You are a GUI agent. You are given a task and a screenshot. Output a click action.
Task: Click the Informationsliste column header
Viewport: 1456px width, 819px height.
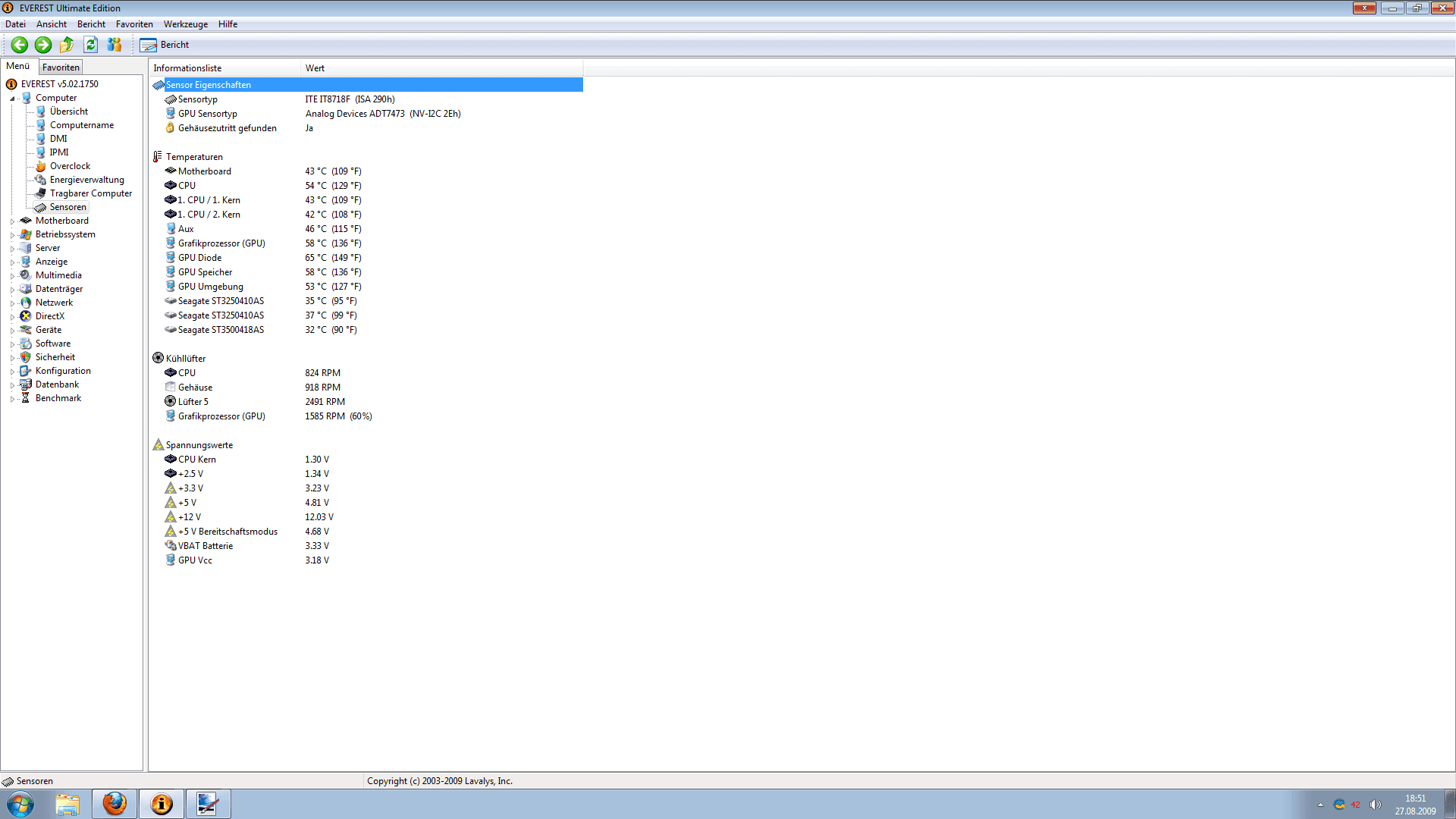(x=225, y=68)
